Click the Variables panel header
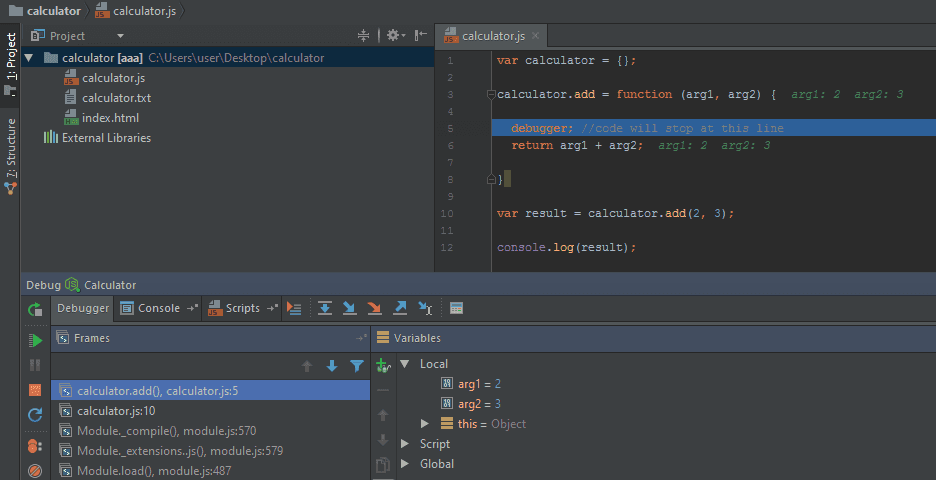The height and width of the screenshot is (480, 936). tap(654, 338)
